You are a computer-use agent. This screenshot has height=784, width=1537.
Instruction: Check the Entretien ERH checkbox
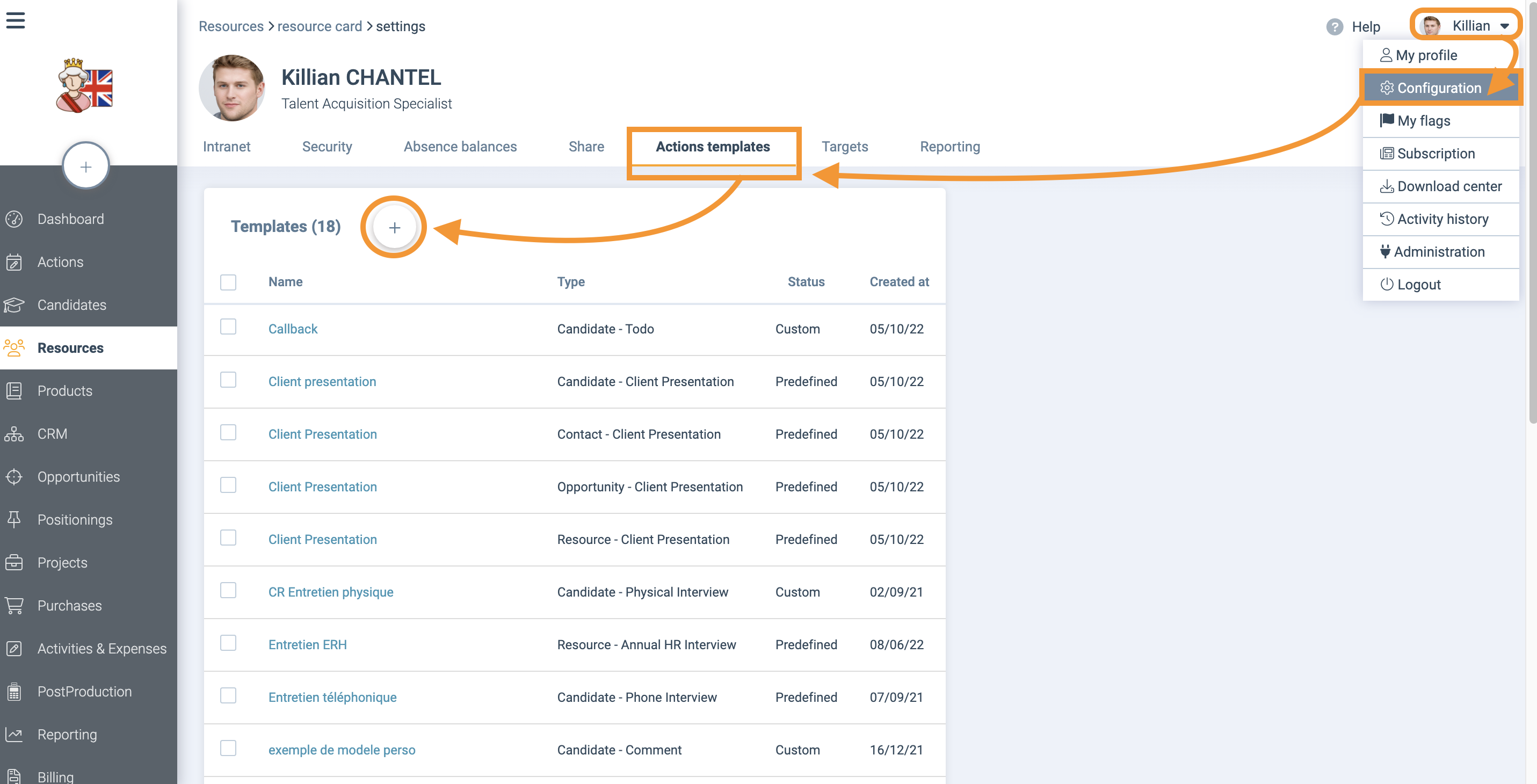click(x=228, y=643)
